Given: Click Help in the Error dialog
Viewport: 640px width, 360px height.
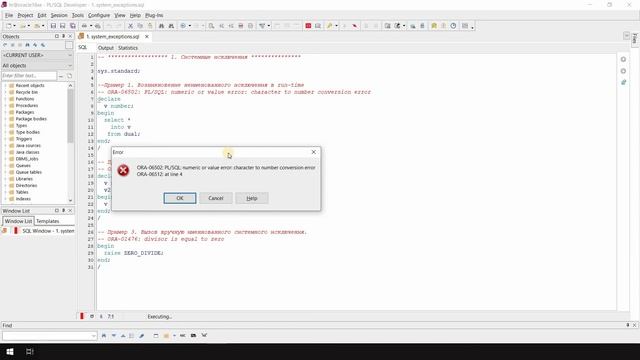Looking at the screenshot, I should pyautogui.click(x=252, y=198).
